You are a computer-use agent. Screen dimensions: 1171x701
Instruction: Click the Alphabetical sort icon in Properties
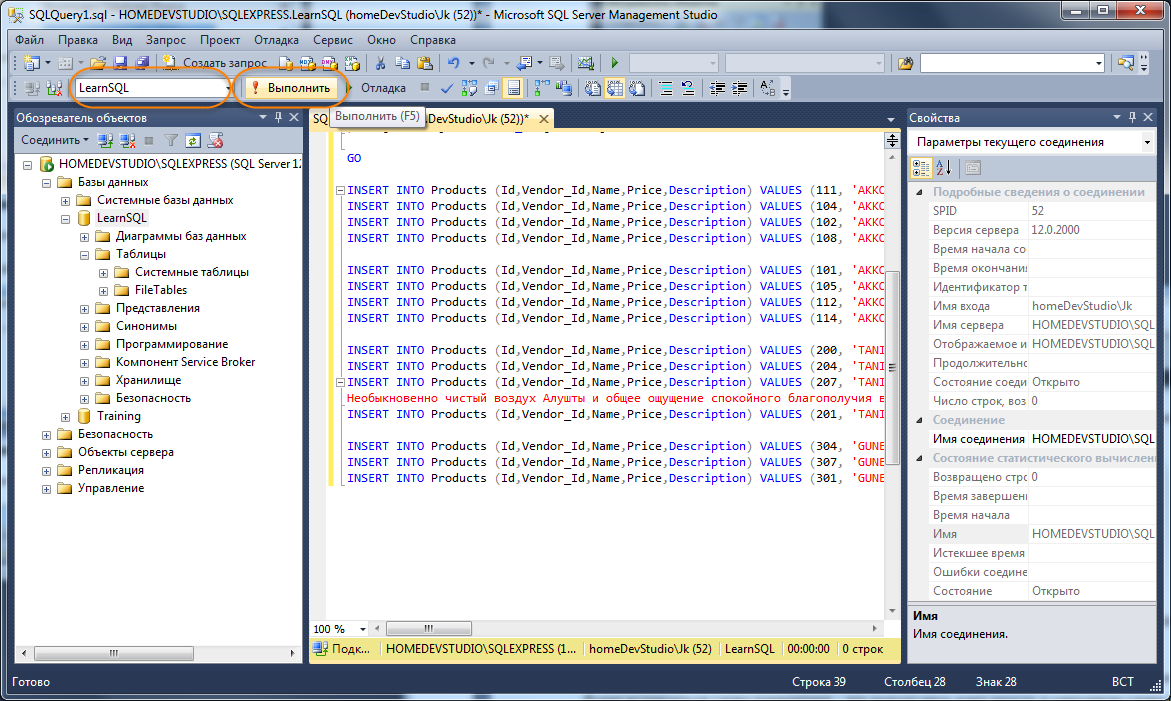click(943, 168)
